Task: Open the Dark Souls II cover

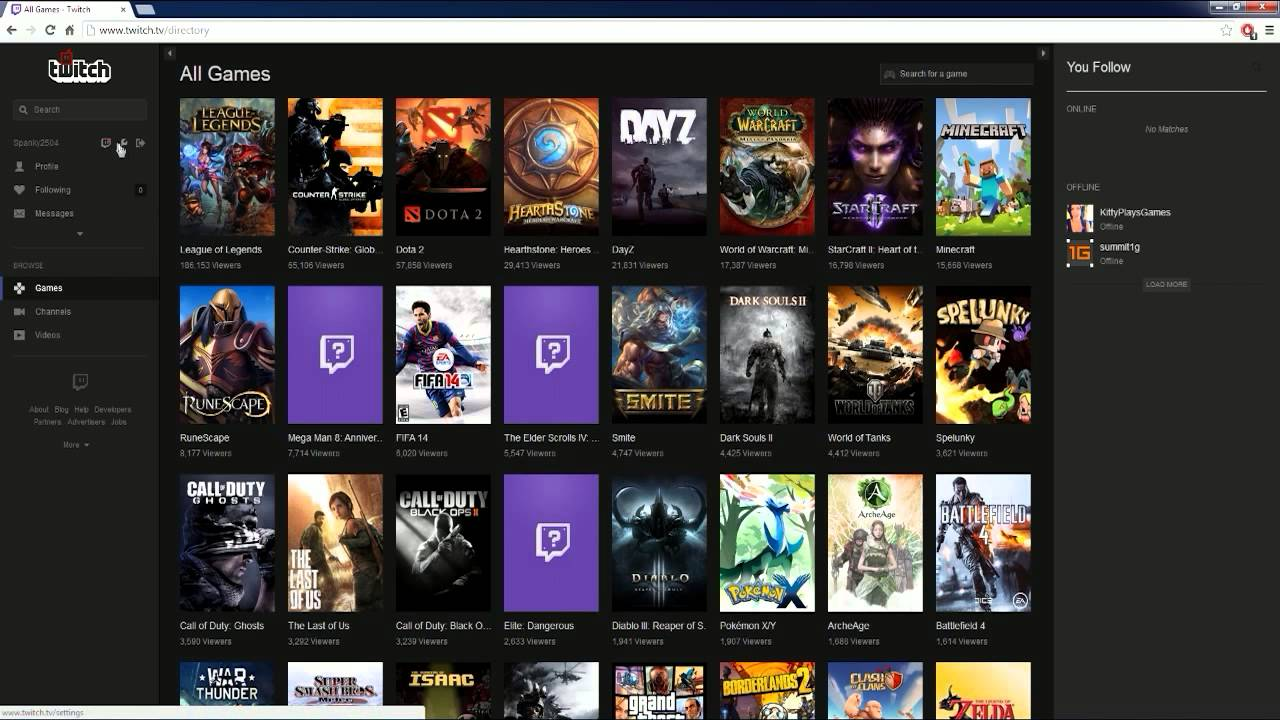Action: (x=767, y=355)
